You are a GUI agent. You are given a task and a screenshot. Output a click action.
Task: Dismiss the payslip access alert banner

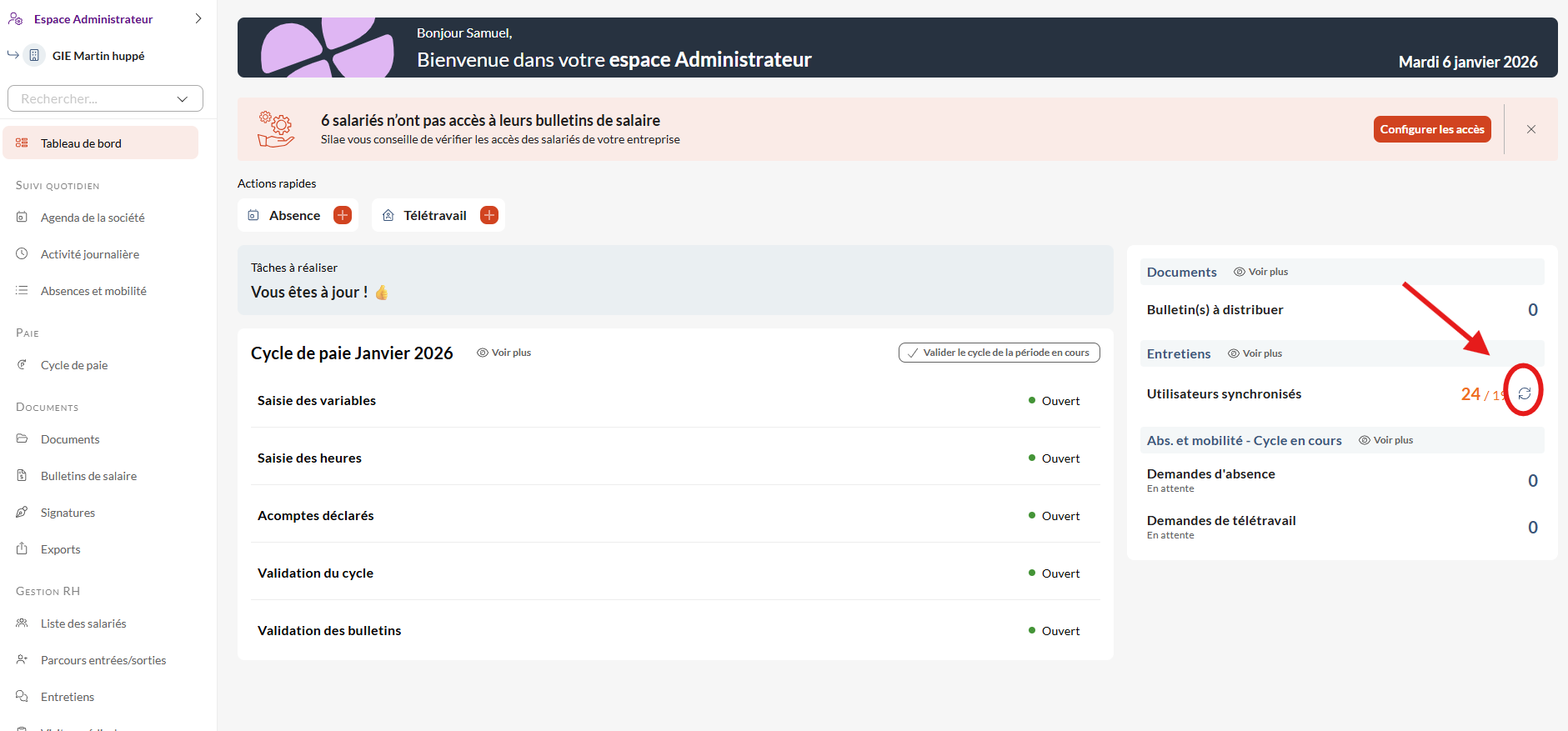coord(1530,129)
